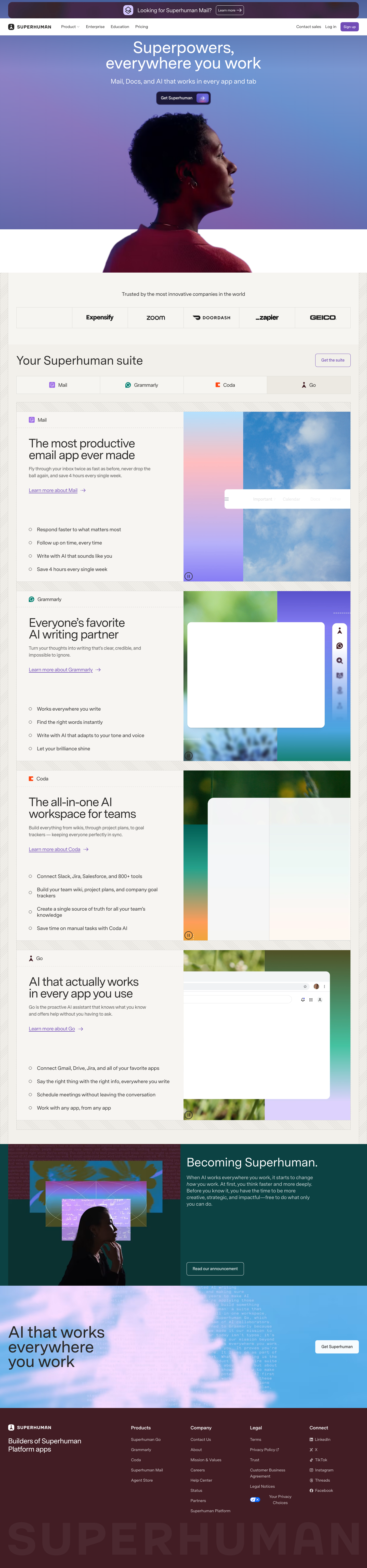Click the apps grid icon in the Go browser mockup
The image size is (367, 1568).
pos(311,1000)
